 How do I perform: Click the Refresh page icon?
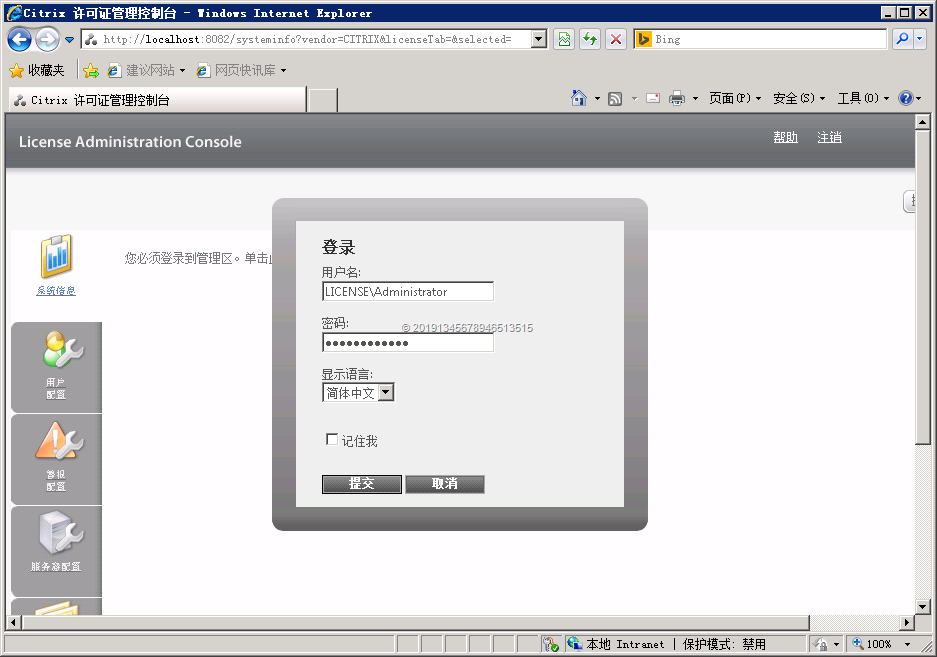click(590, 39)
